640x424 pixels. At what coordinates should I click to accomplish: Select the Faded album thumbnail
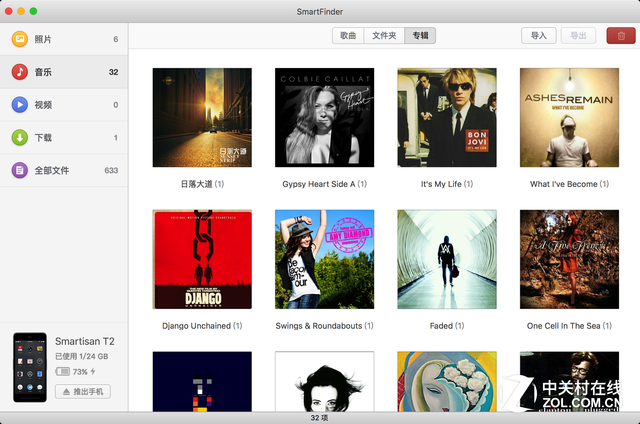[447, 259]
